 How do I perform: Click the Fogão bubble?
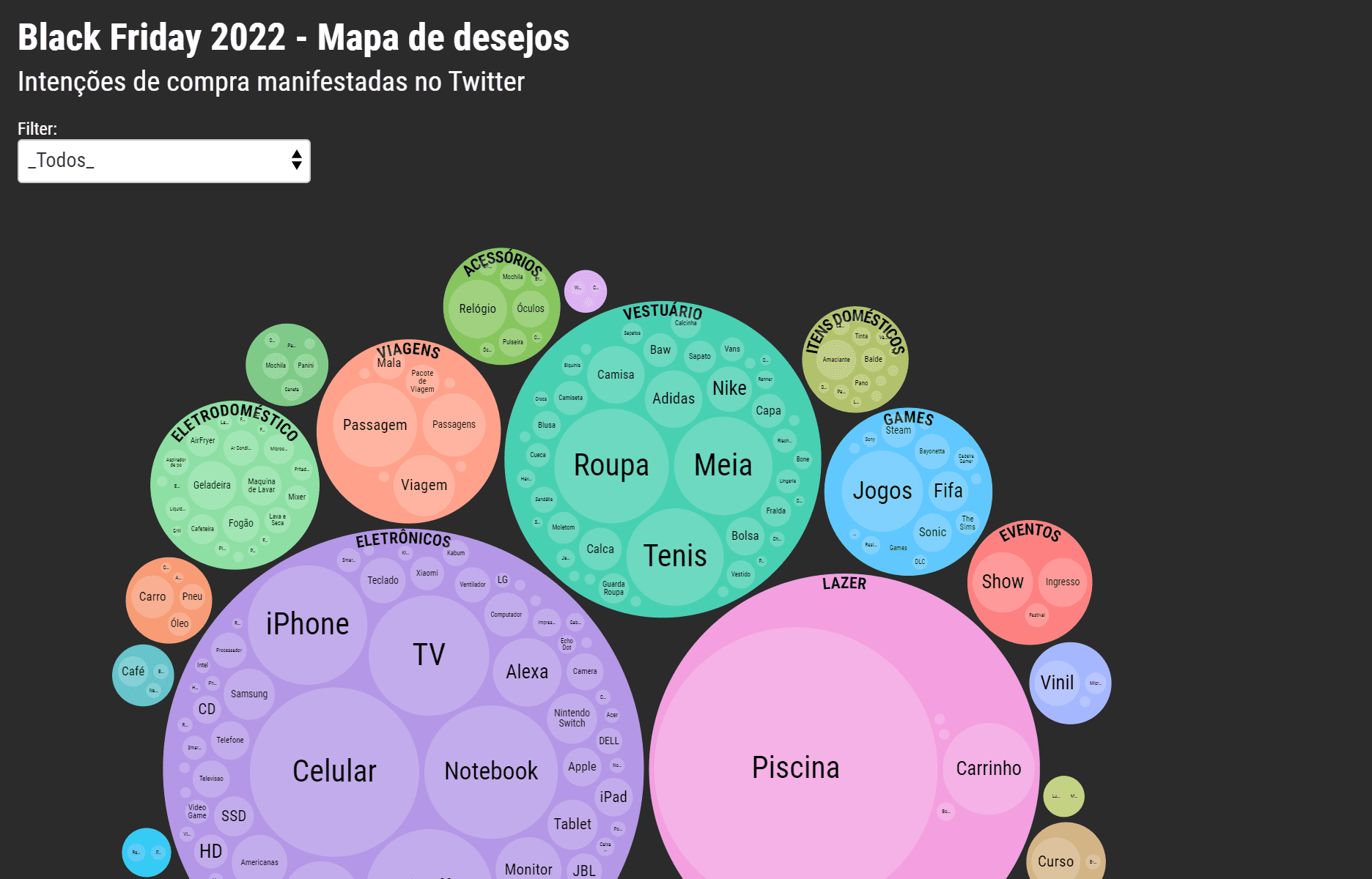241,524
